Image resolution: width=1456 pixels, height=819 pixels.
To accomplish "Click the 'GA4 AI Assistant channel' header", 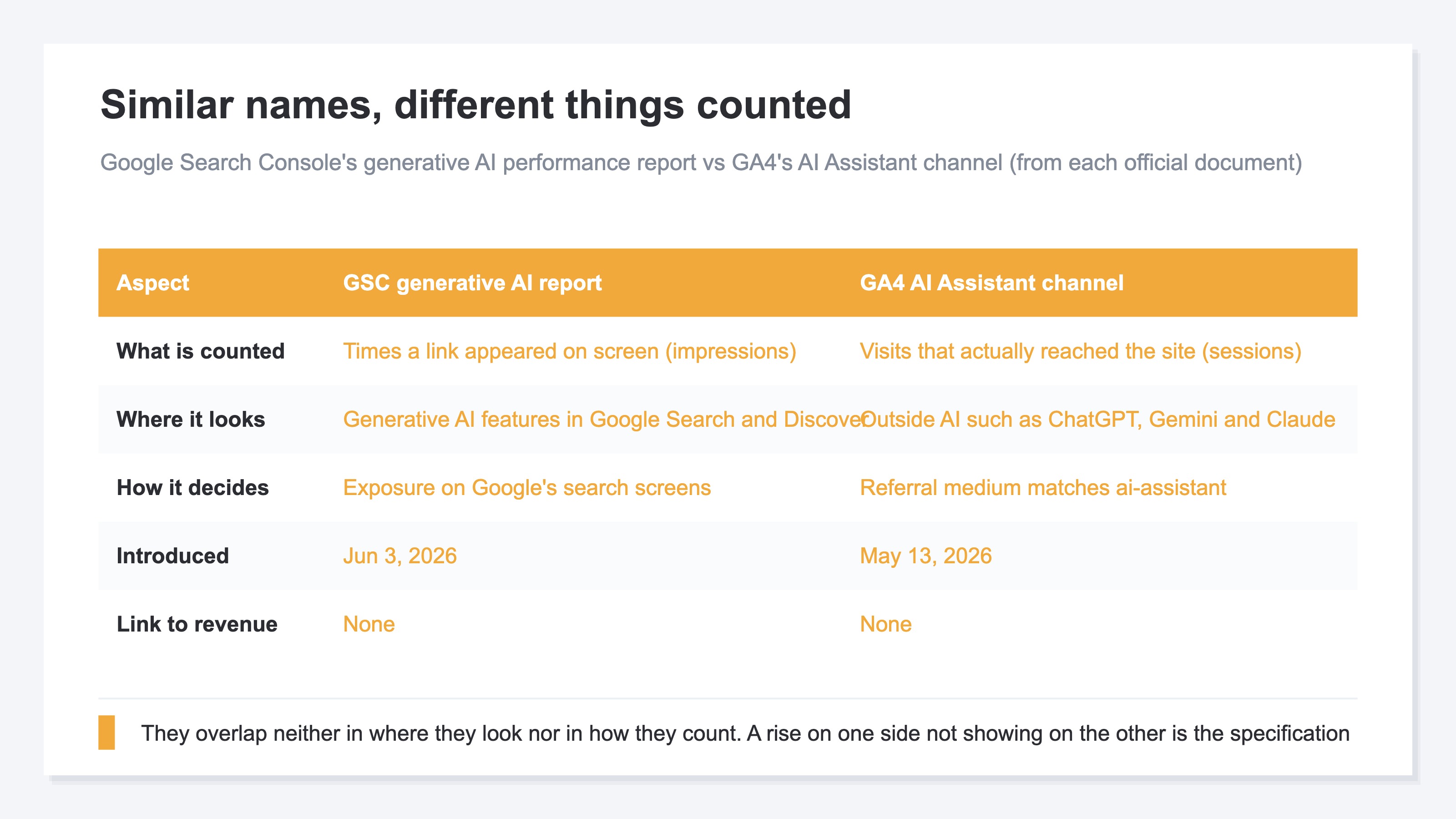I will tap(991, 283).
